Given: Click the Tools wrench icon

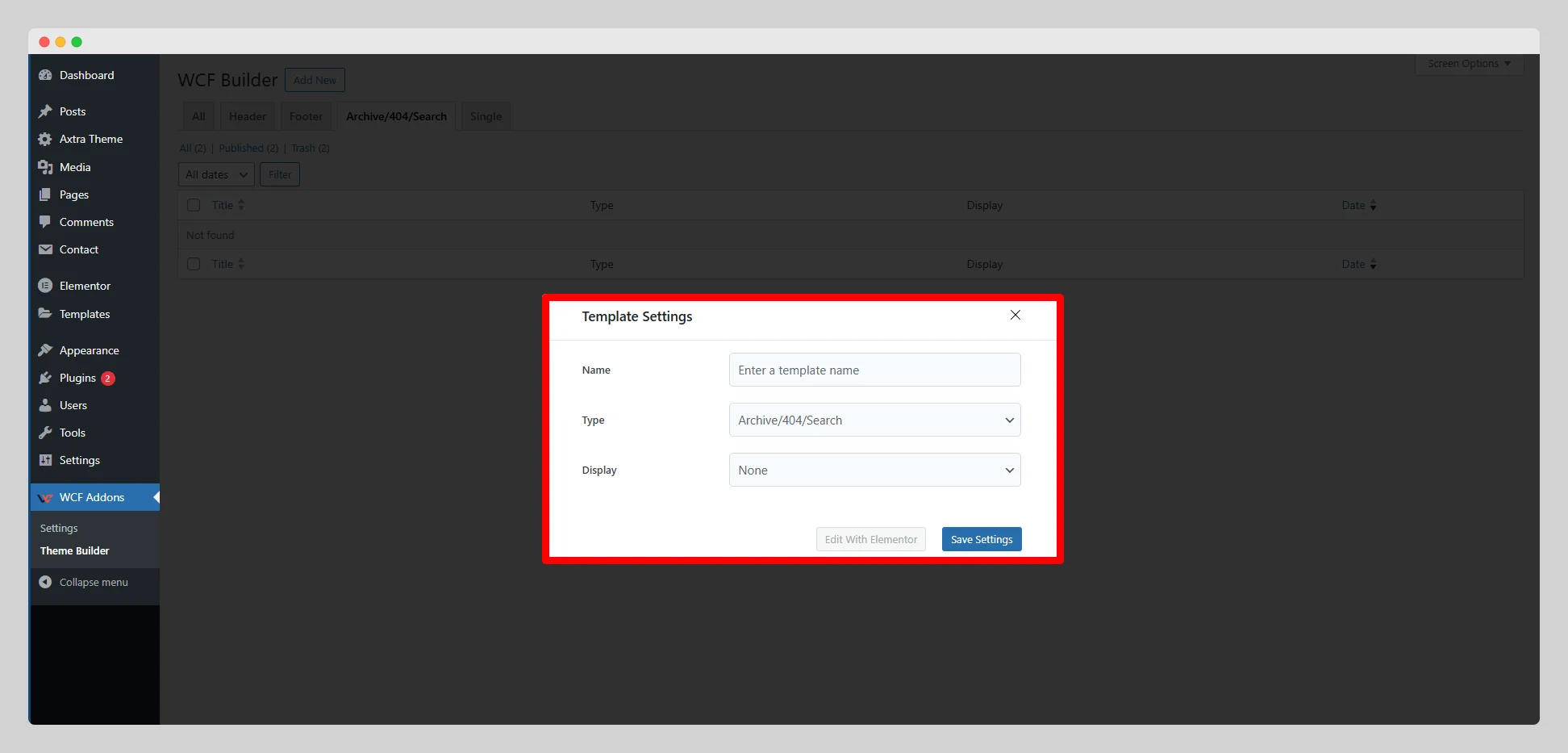Looking at the screenshot, I should (x=45, y=433).
